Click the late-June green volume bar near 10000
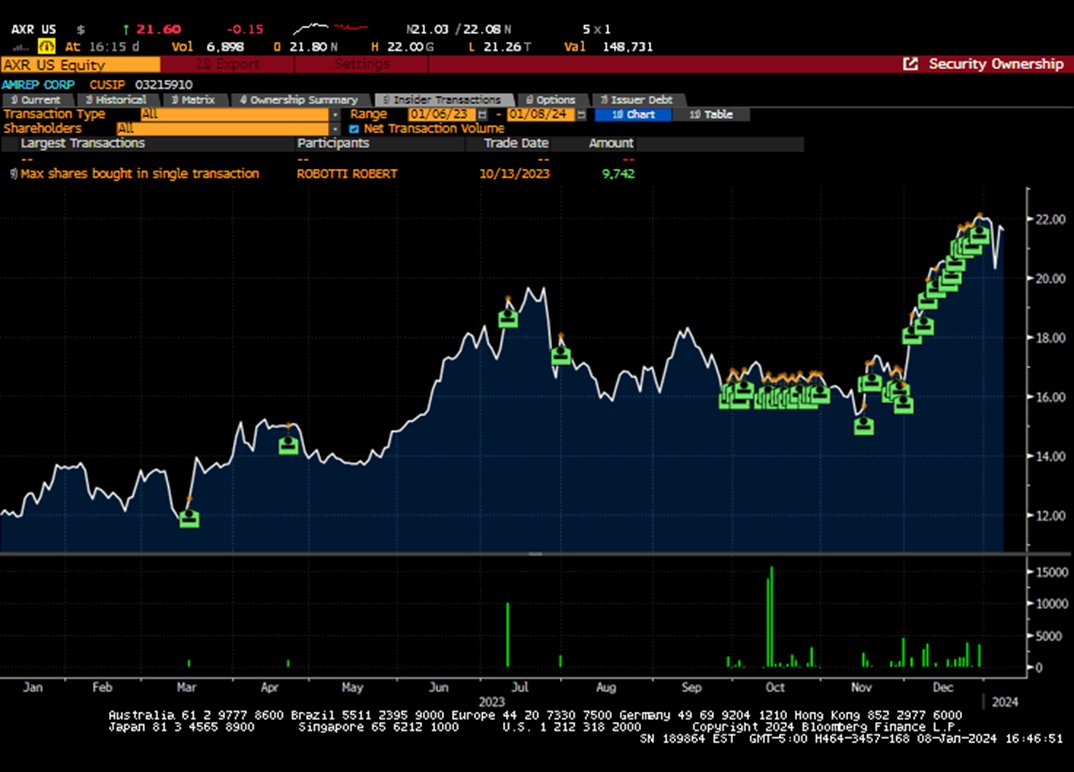Image resolution: width=1074 pixels, height=772 pixels. click(508, 635)
